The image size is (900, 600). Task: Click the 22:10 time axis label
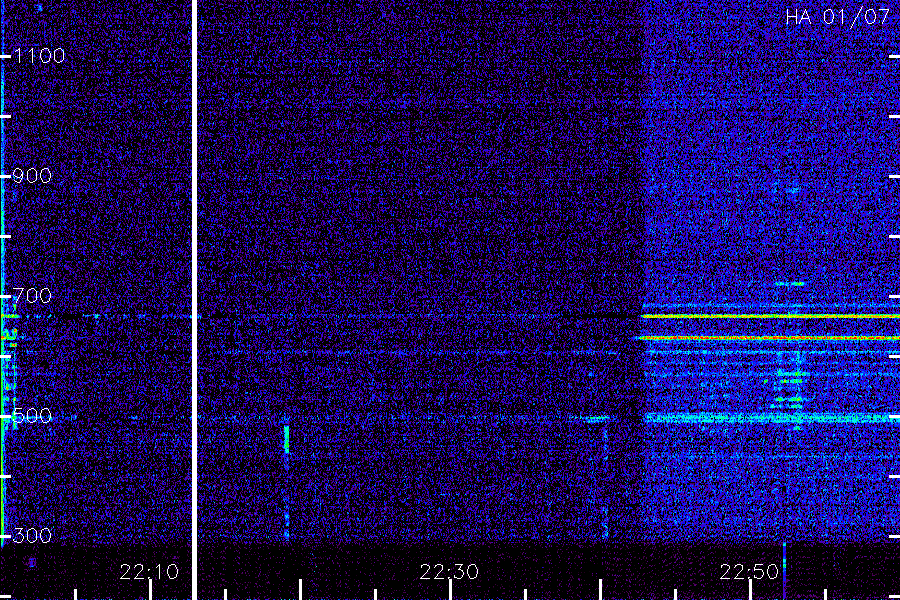149,572
